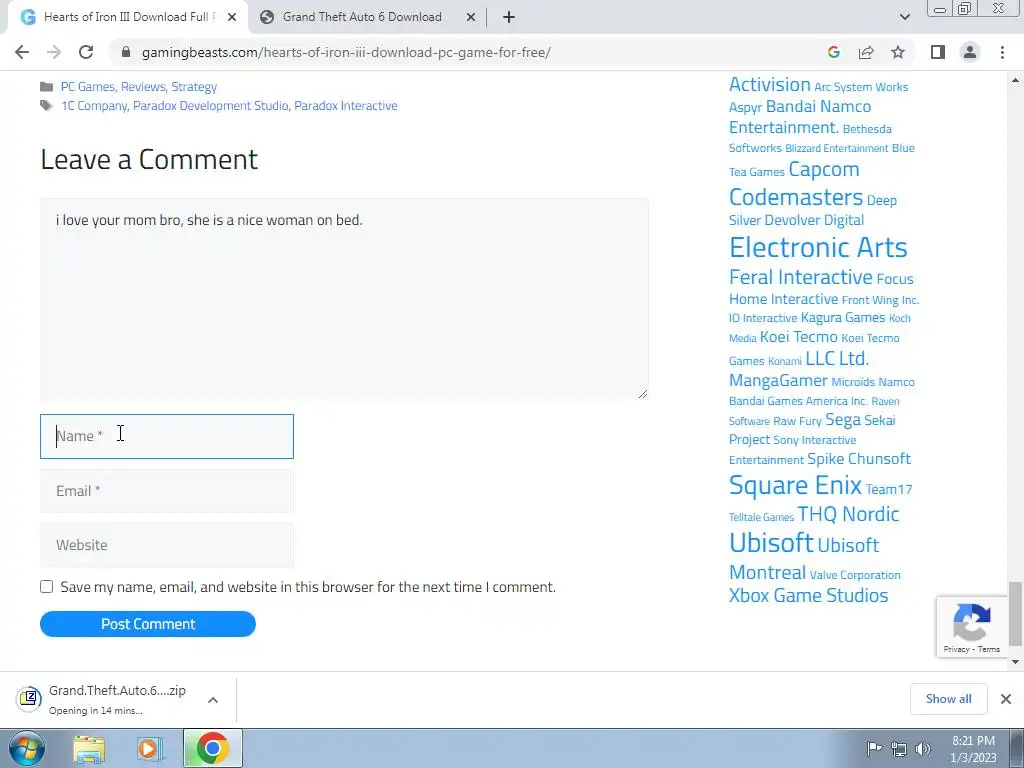1024x768 pixels.
Task: Open the THQ Nordic tag link
Action: 848,514
